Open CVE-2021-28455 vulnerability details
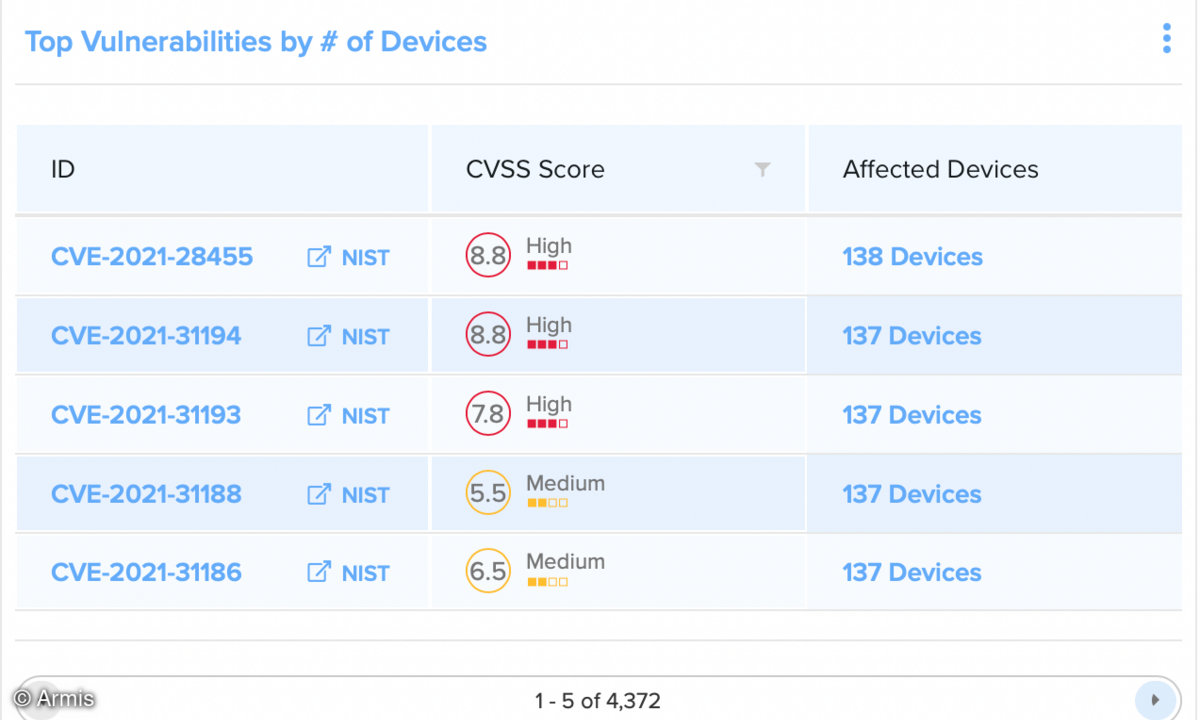 click(152, 257)
